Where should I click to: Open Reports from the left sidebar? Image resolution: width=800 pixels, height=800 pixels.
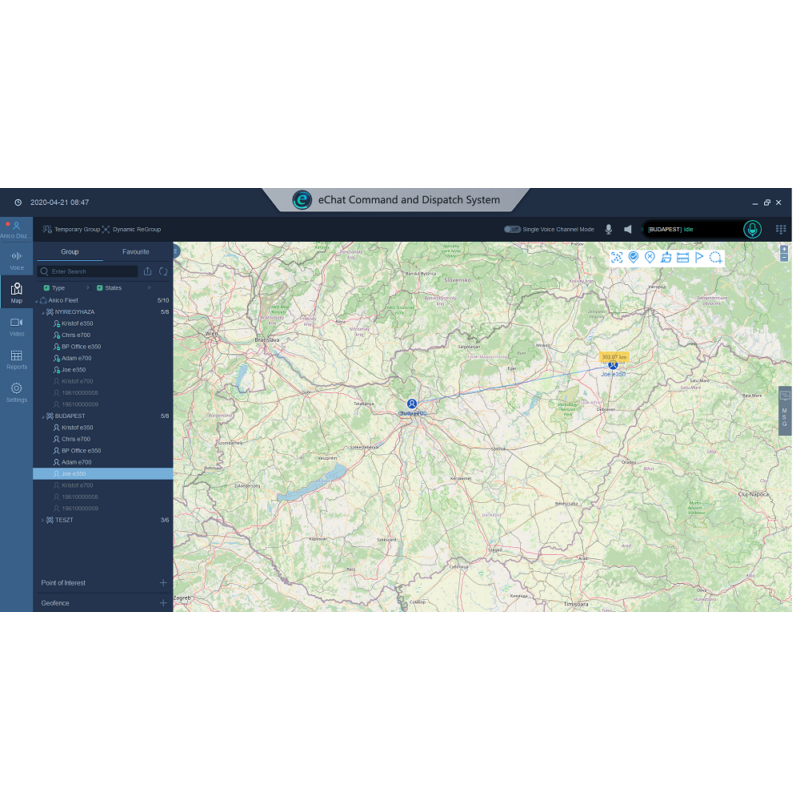click(16, 359)
